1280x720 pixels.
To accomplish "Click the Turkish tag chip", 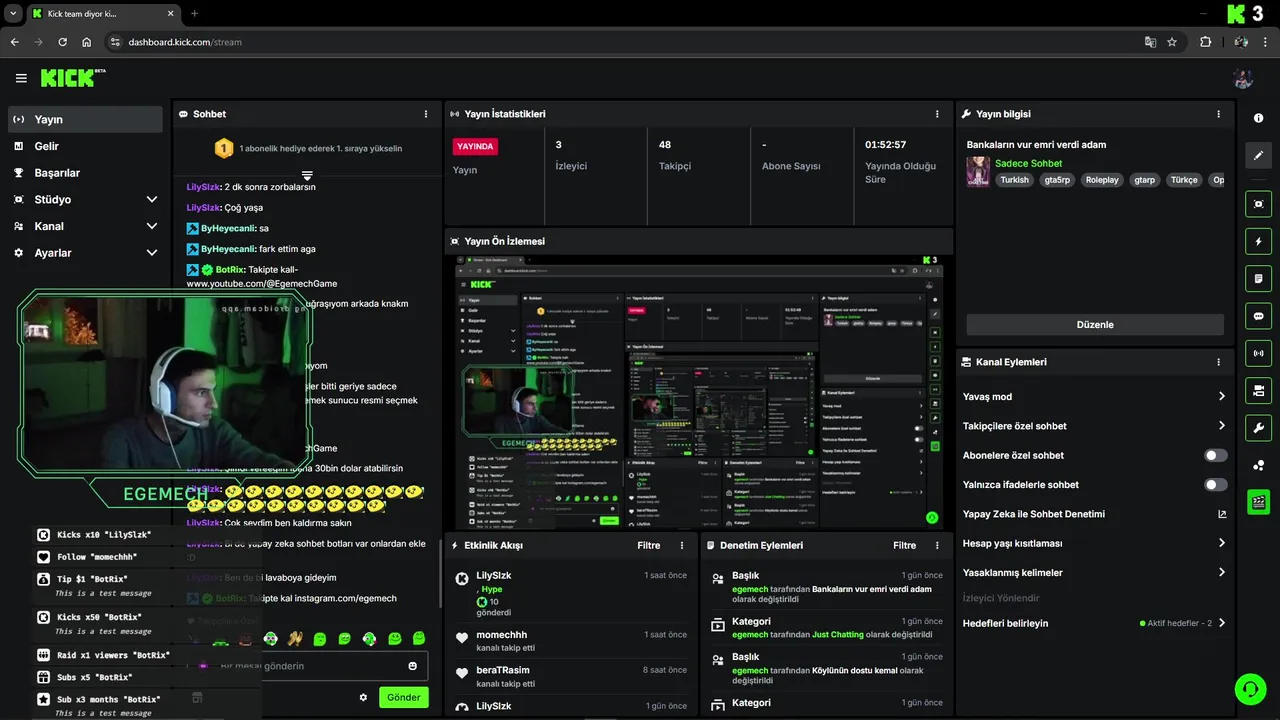I will pos(1014,180).
